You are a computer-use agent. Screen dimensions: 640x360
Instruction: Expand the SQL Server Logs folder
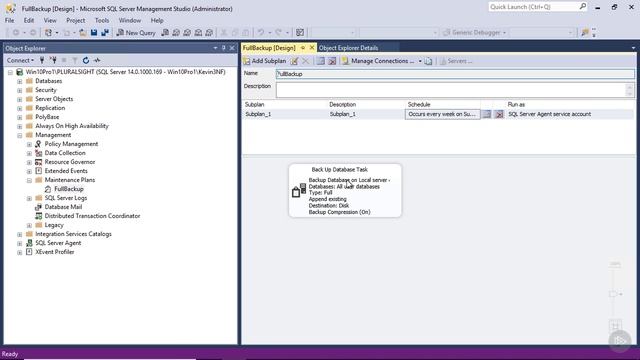(29, 198)
